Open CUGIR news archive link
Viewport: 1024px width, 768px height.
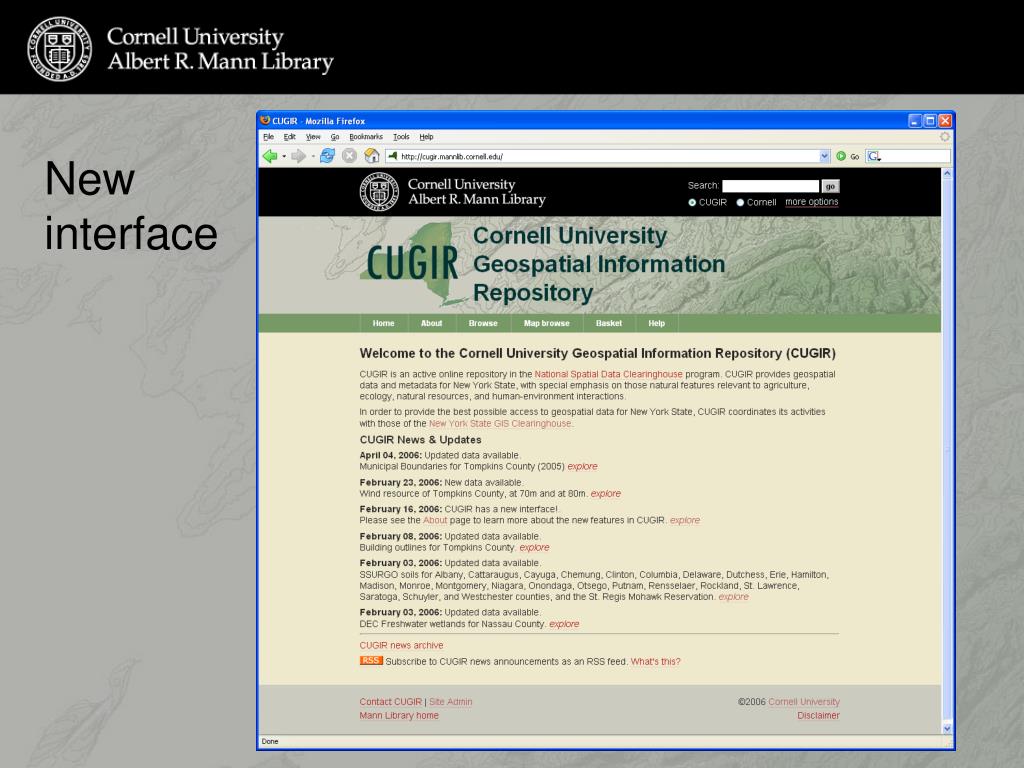click(401, 645)
